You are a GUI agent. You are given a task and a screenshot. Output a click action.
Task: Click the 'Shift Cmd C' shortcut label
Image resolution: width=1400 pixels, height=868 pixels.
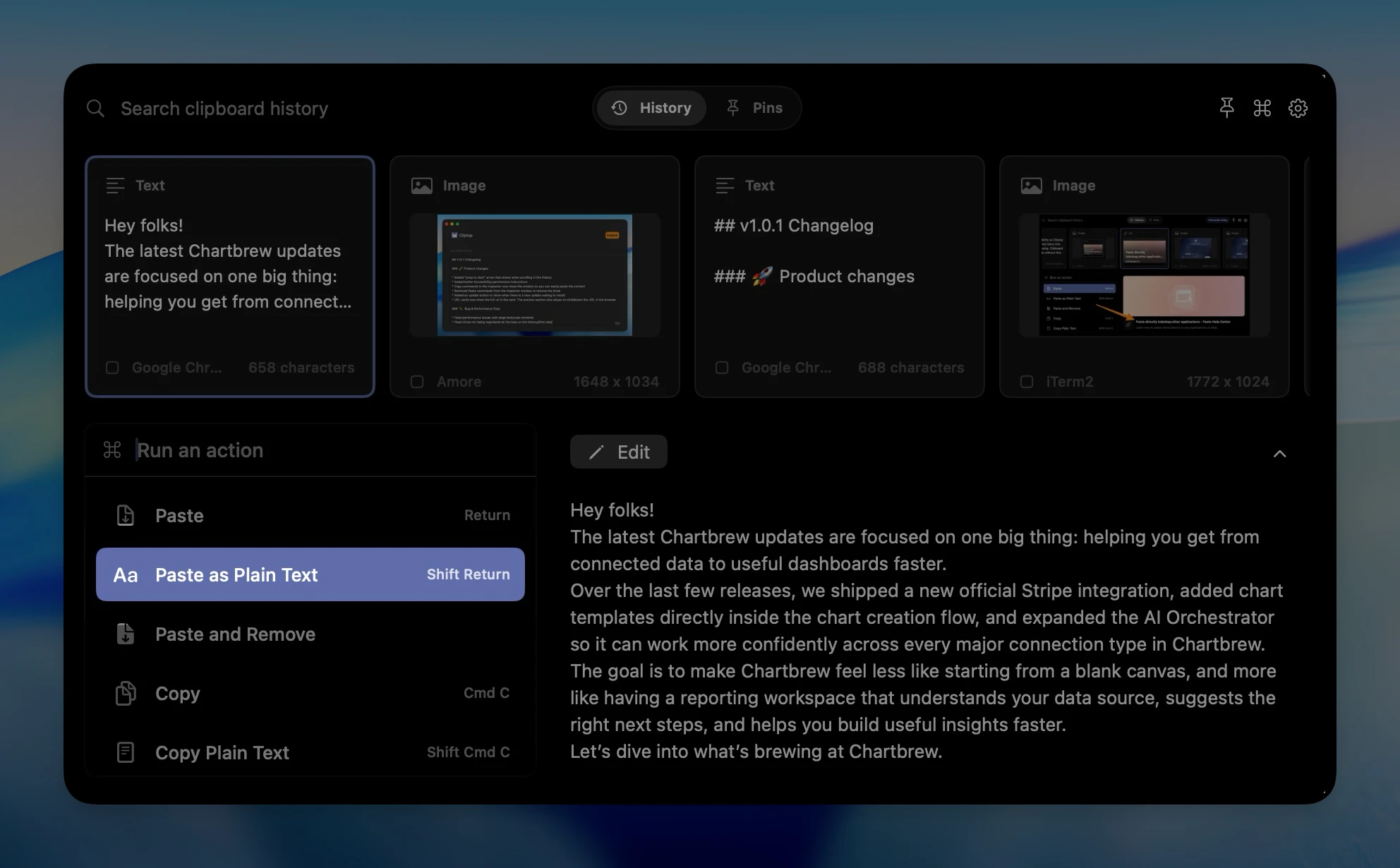[x=468, y=752]
